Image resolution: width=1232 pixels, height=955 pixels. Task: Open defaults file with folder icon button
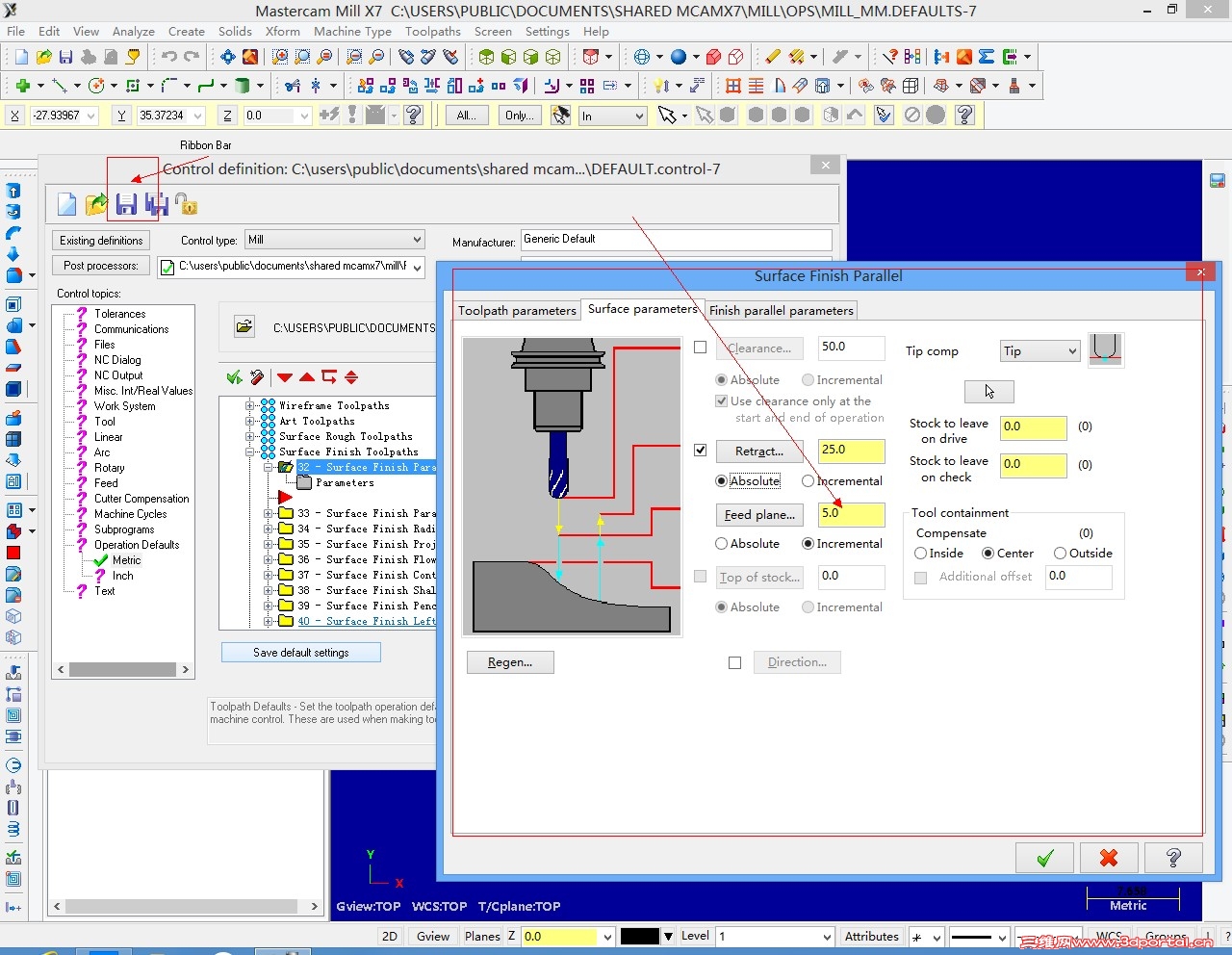(x=244, y=327)
